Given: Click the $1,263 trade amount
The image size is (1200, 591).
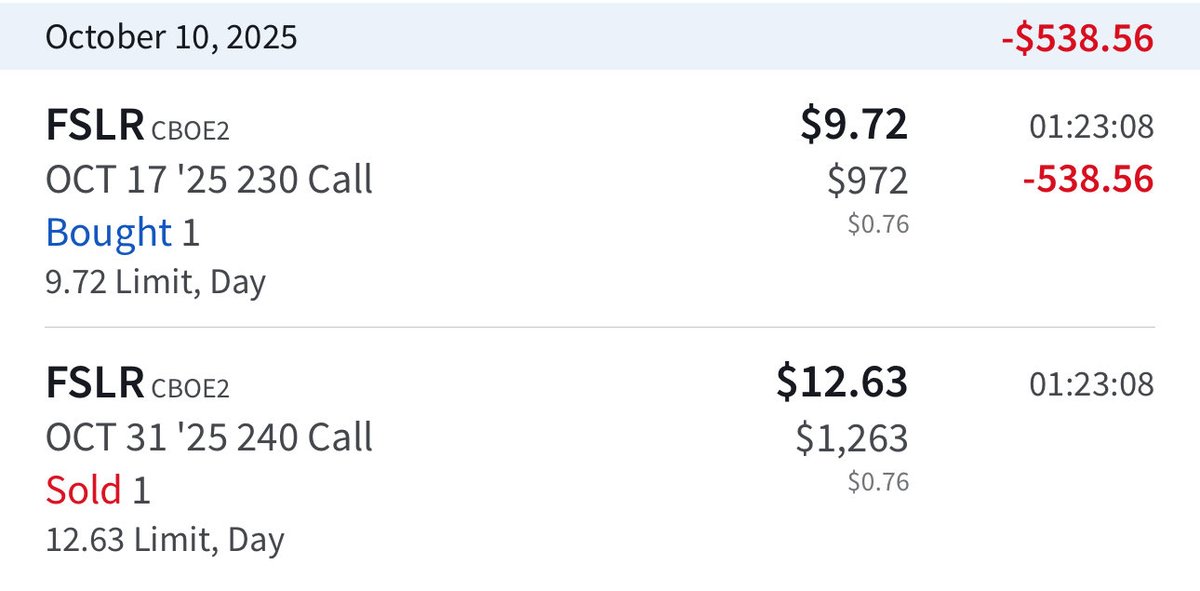Looking at the screenshot, I should click(x=852, y=438).
